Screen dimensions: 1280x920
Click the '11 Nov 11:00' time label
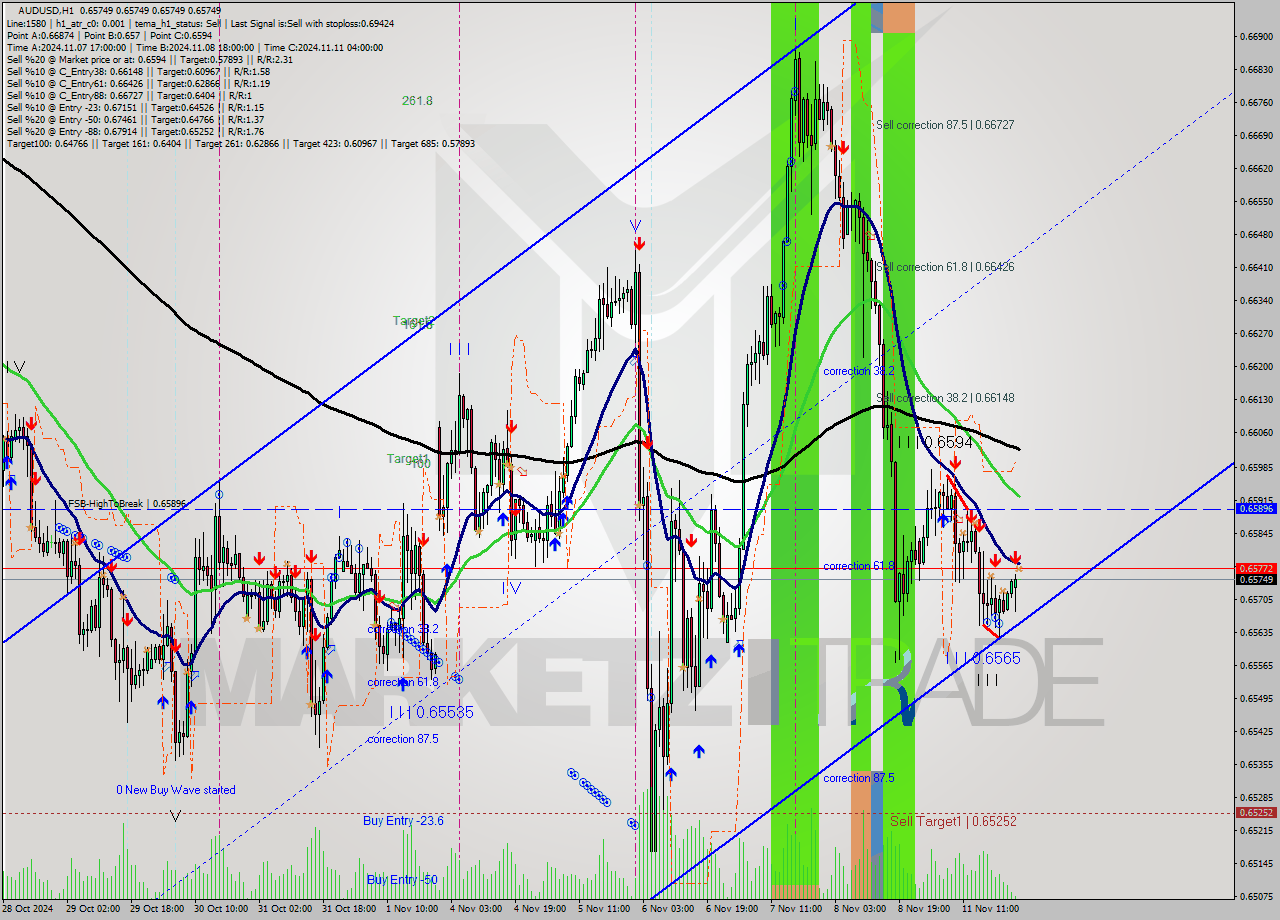coord(990,909)
